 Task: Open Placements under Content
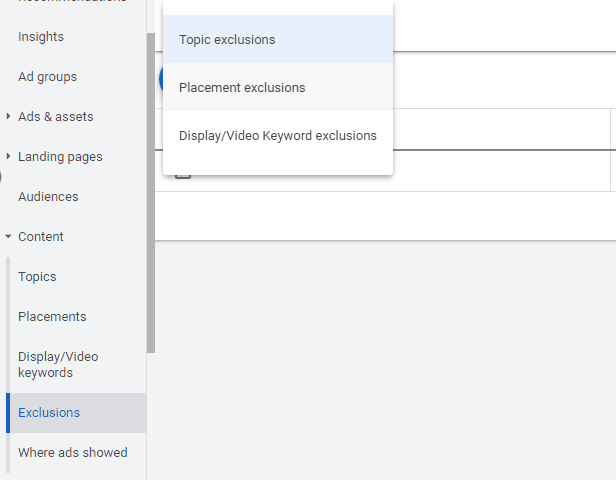coord(52,317)
